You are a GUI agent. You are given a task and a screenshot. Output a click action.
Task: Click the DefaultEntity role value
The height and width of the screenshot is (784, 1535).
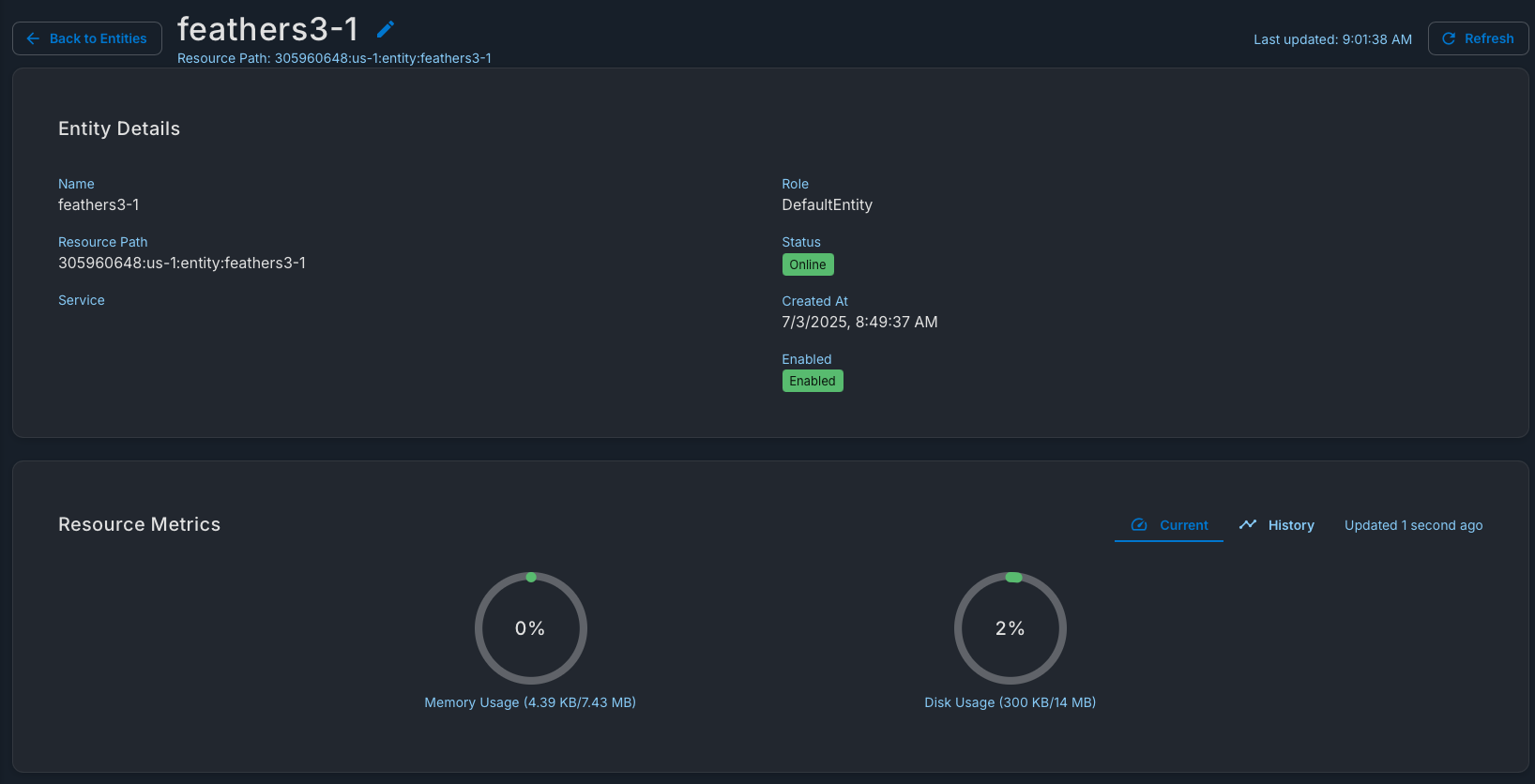(827, 204)
